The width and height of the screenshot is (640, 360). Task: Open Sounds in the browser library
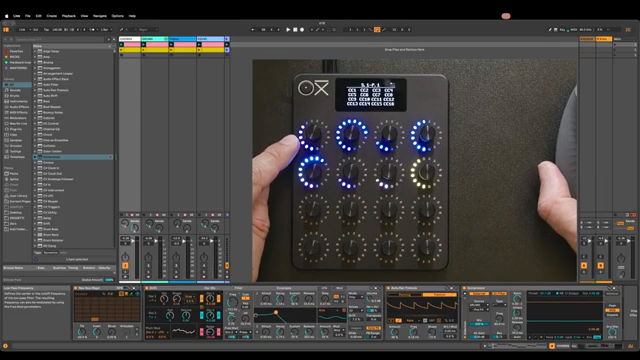click(x=15, y=90)
